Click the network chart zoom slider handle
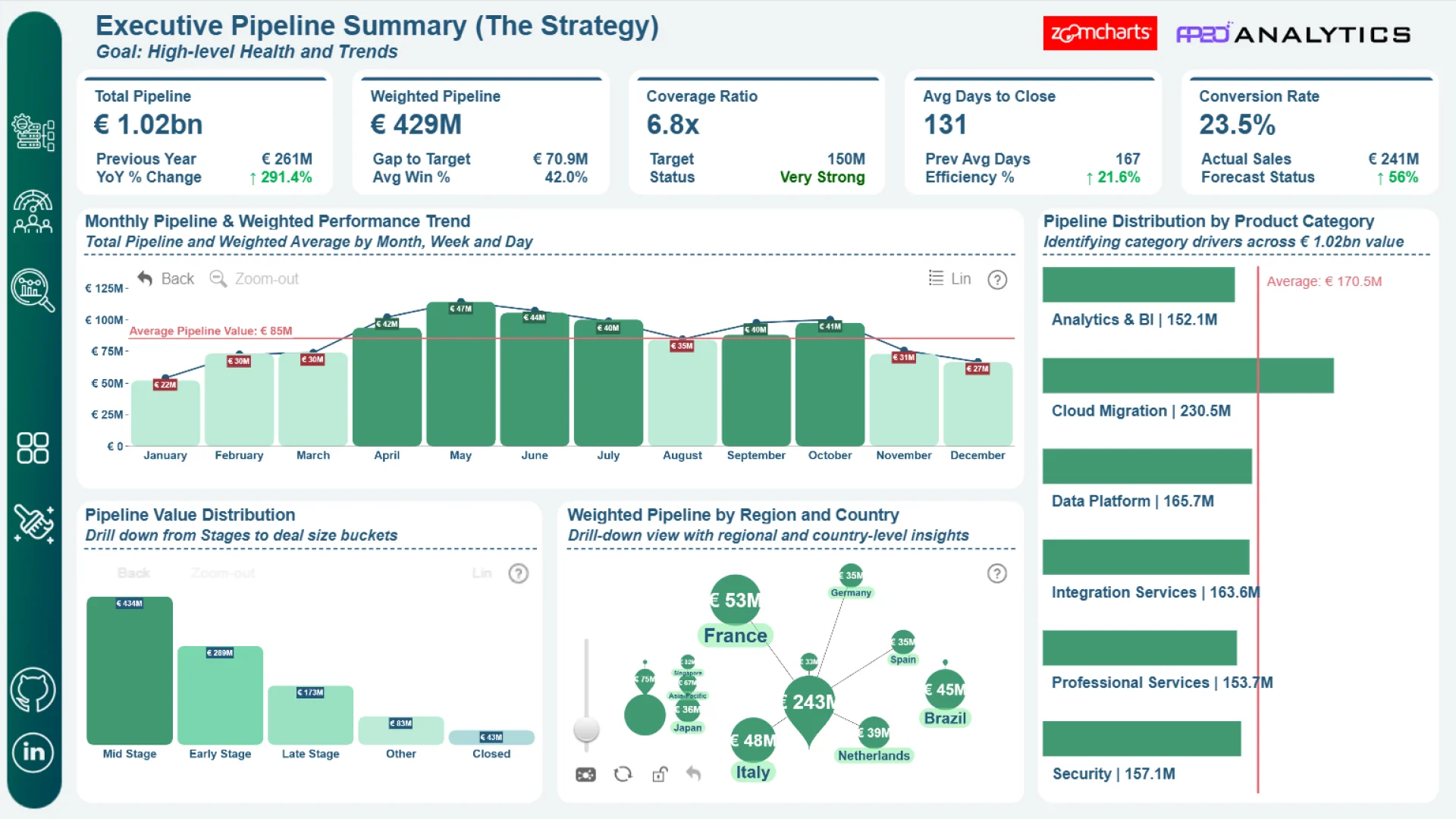The width and height of the screenshot is (1456, 819). pos(586,729)
